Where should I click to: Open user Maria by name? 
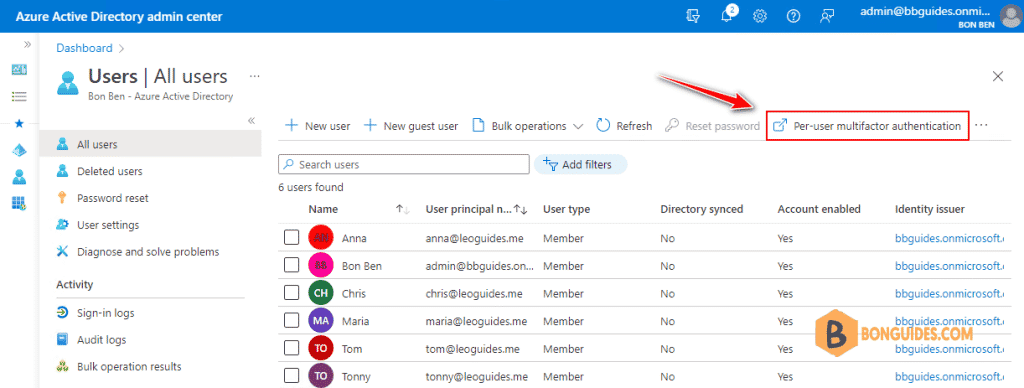pos(355,321)
